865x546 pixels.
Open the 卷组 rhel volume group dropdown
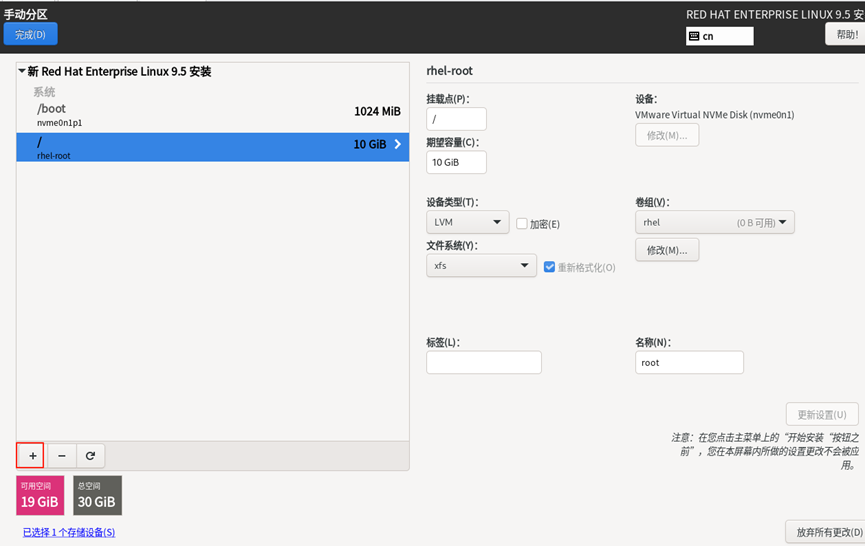[714, 222]
